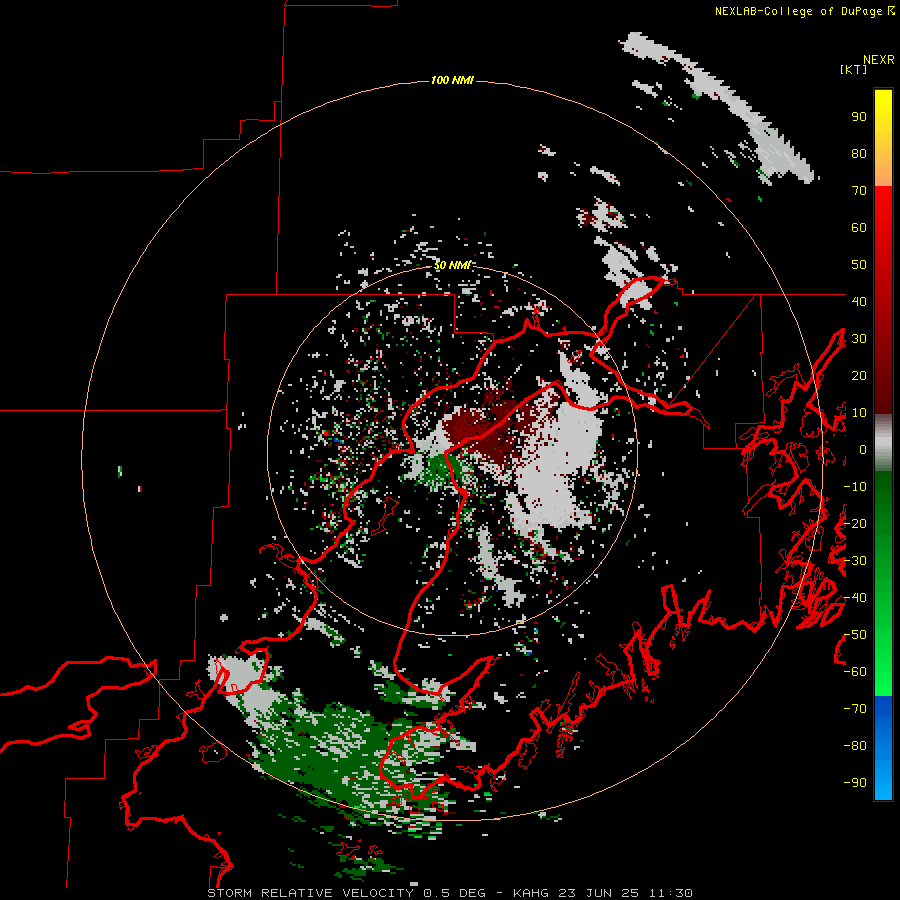Viewport: 900px width, 900px height.
Task: Click the "23 JUN 25 11:30" timestamp
Action: coord(625,893)
